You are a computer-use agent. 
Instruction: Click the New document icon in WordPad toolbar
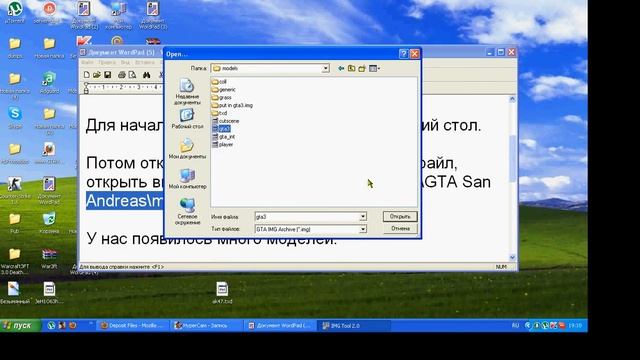(87, 75)
